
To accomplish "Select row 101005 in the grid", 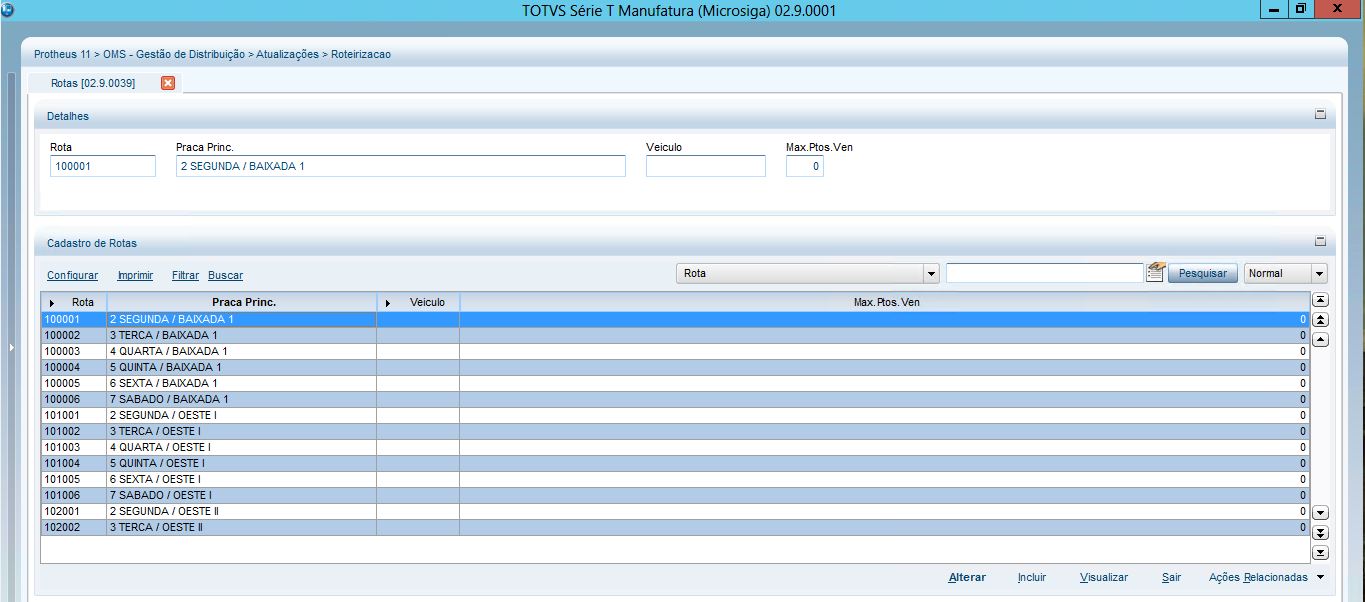I will 675,479.
